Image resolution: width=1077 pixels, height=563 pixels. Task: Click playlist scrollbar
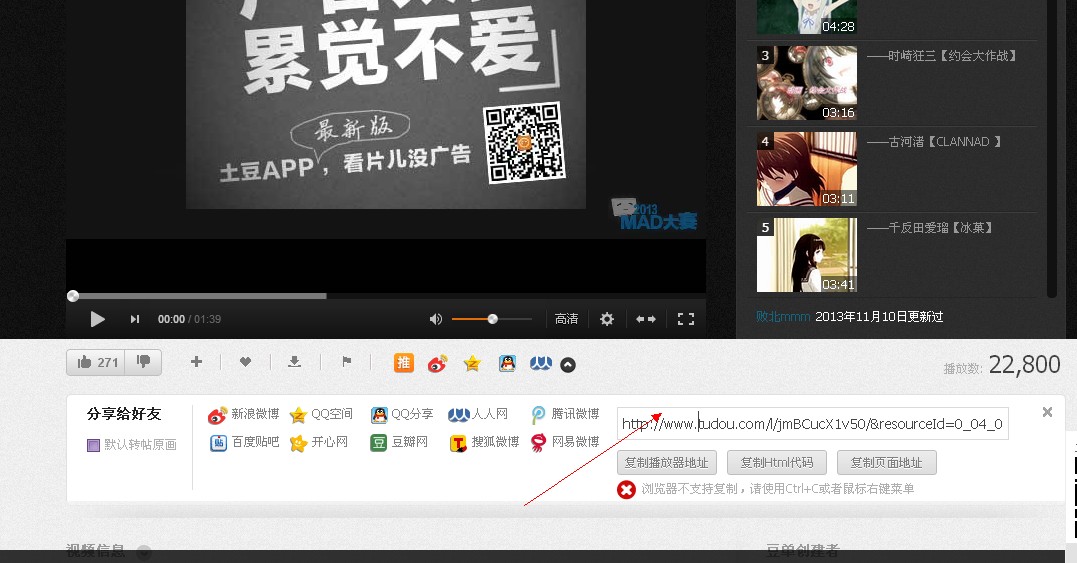[x=1051, y=148]
